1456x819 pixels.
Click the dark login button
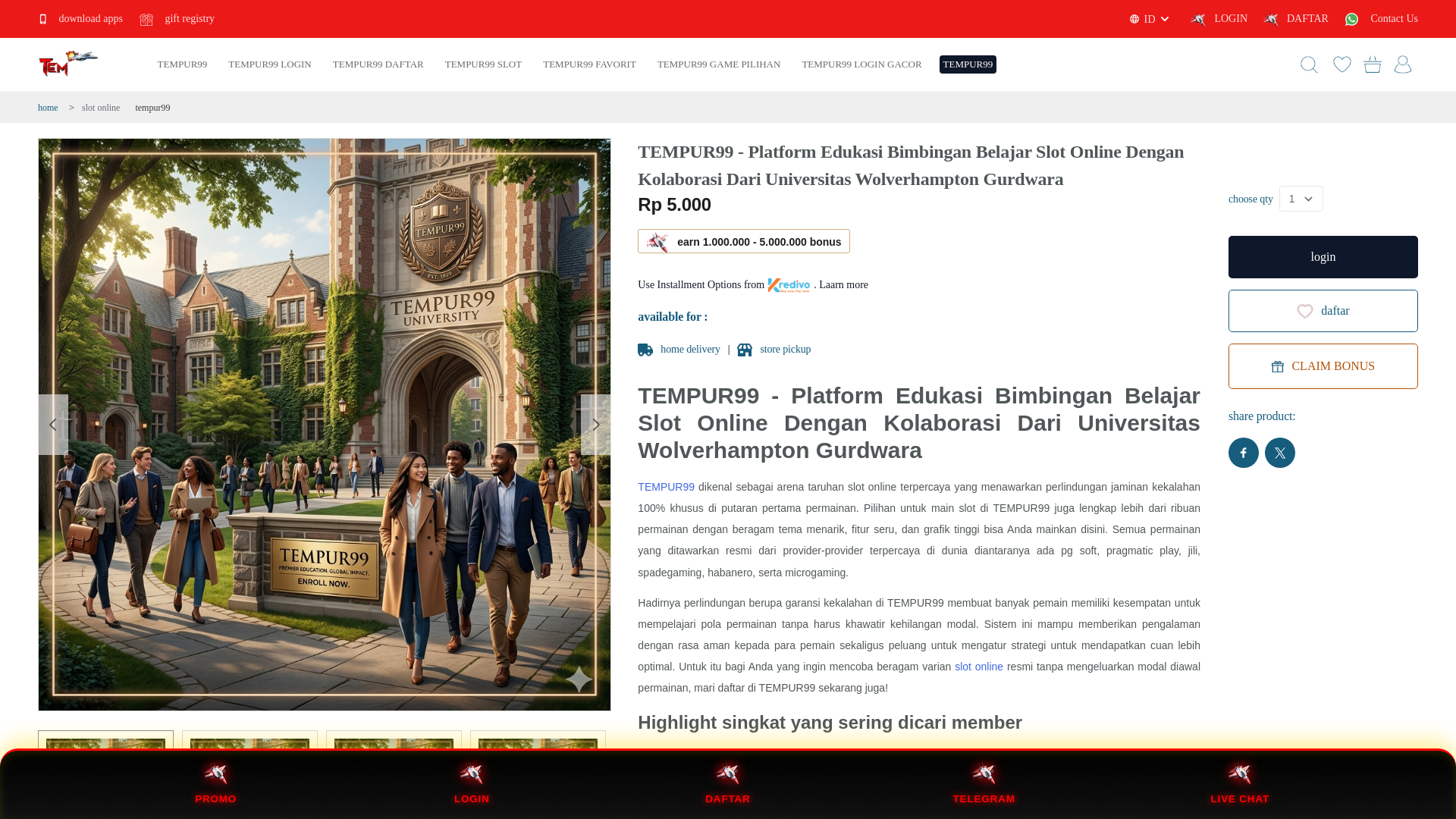(x=1323, y=257)
